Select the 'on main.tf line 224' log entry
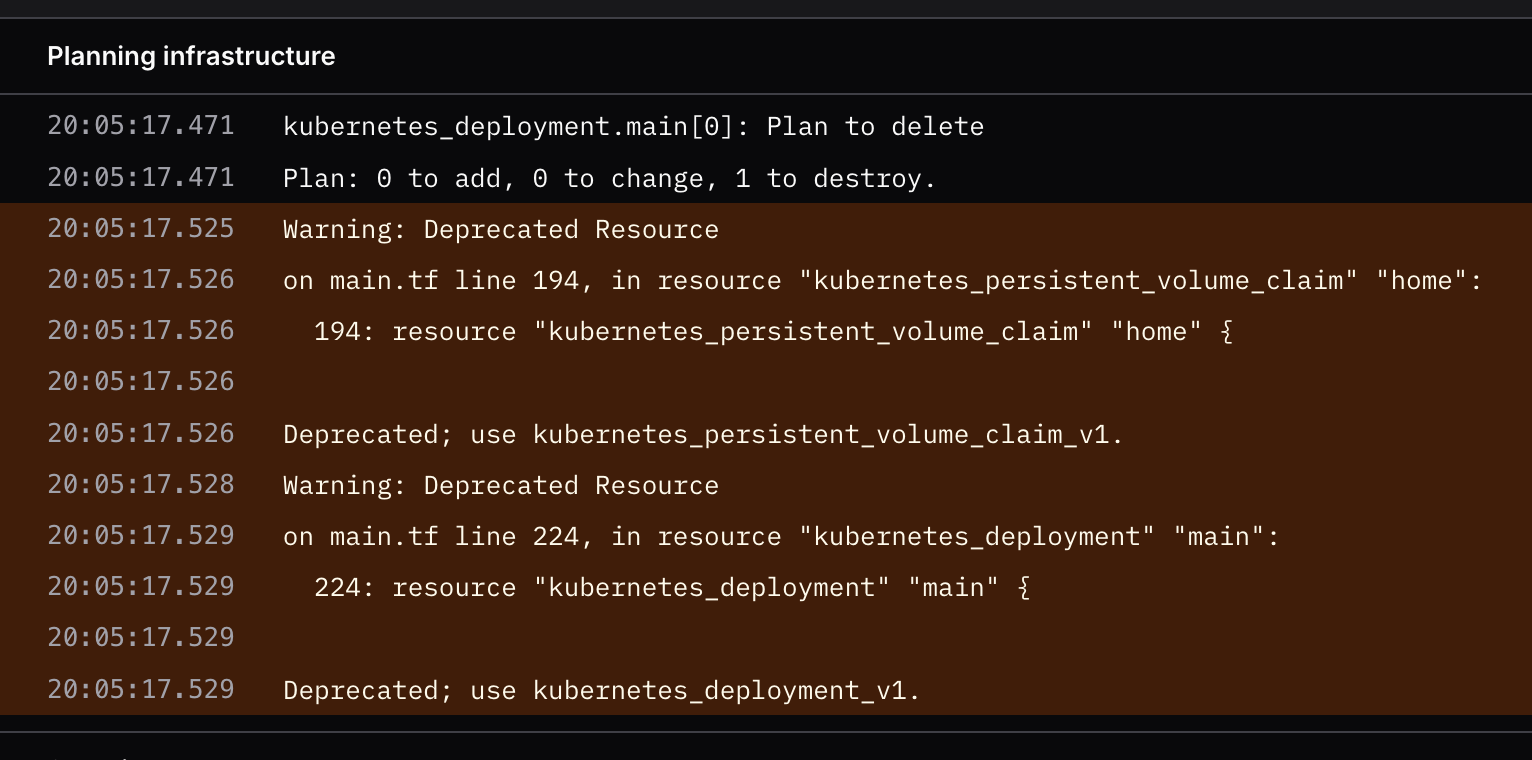 point(780,537)
